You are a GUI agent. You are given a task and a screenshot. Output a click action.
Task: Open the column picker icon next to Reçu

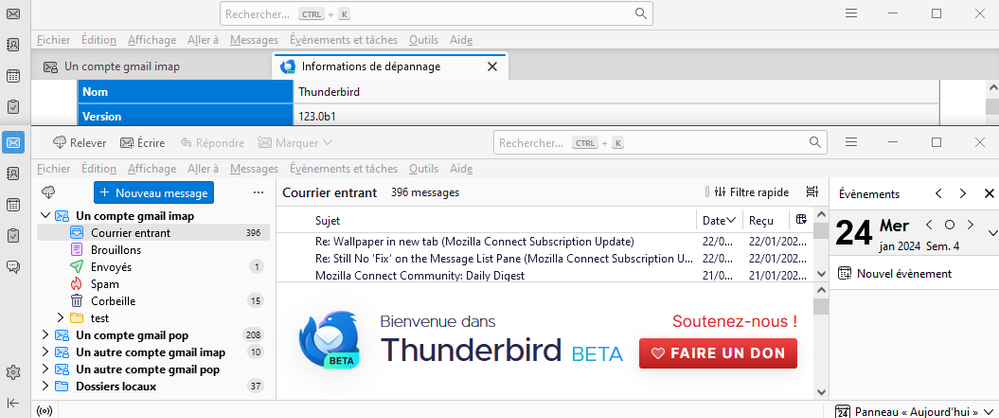[801, 220]
